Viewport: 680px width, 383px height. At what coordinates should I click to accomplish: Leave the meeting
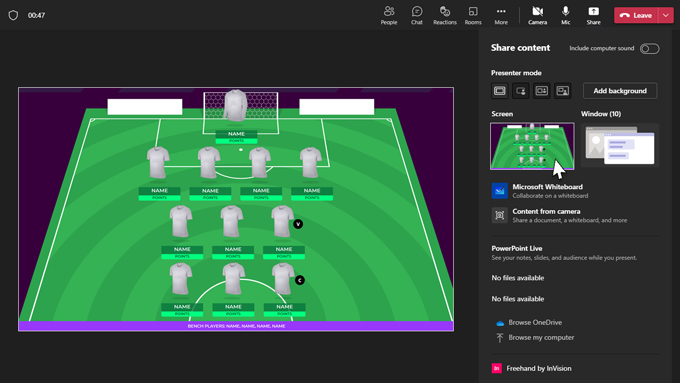636,15
